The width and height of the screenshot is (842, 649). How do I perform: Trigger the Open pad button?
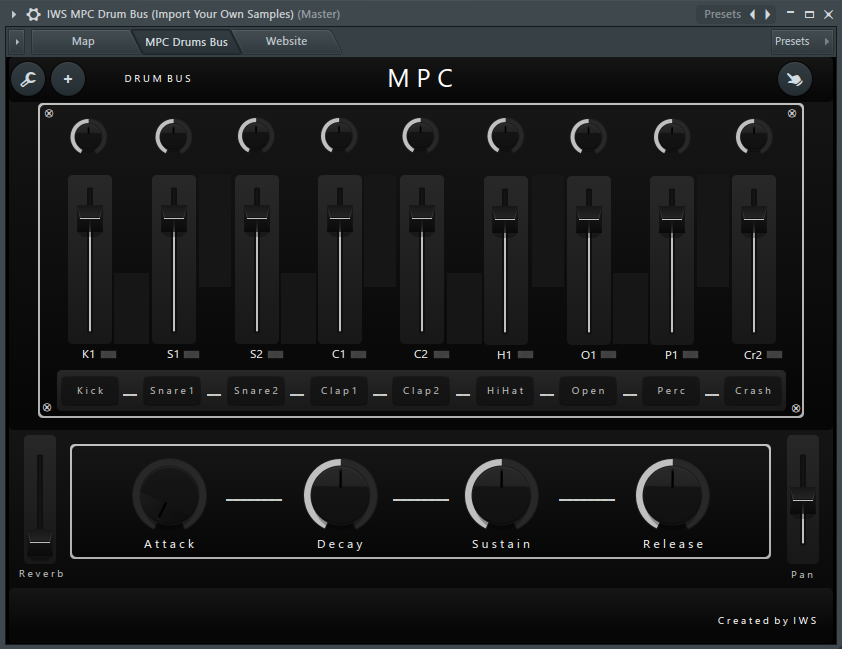pyautogui.click(x=588, y=391)
